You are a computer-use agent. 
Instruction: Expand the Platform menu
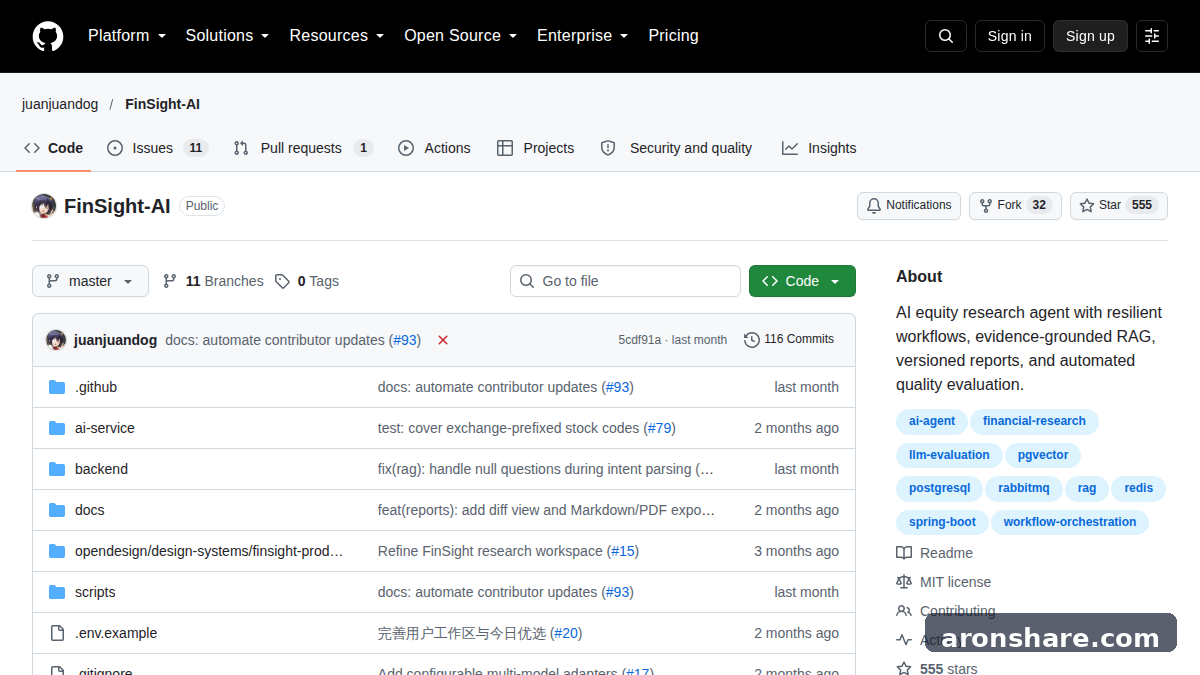click(x=127, y=36)
